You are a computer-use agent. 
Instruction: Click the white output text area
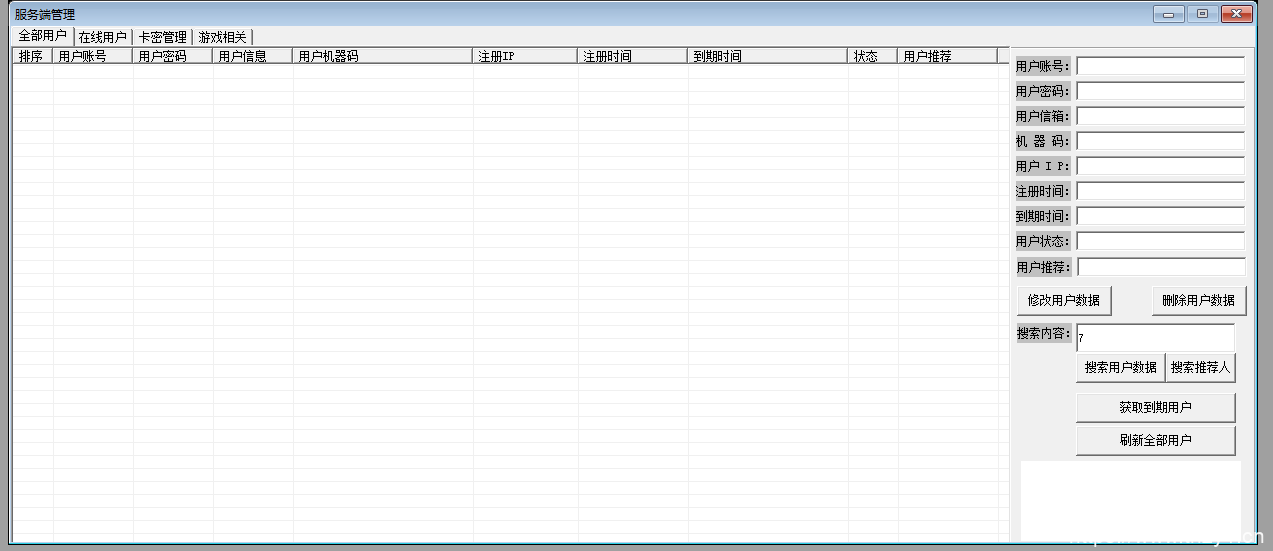[1130, 500]
